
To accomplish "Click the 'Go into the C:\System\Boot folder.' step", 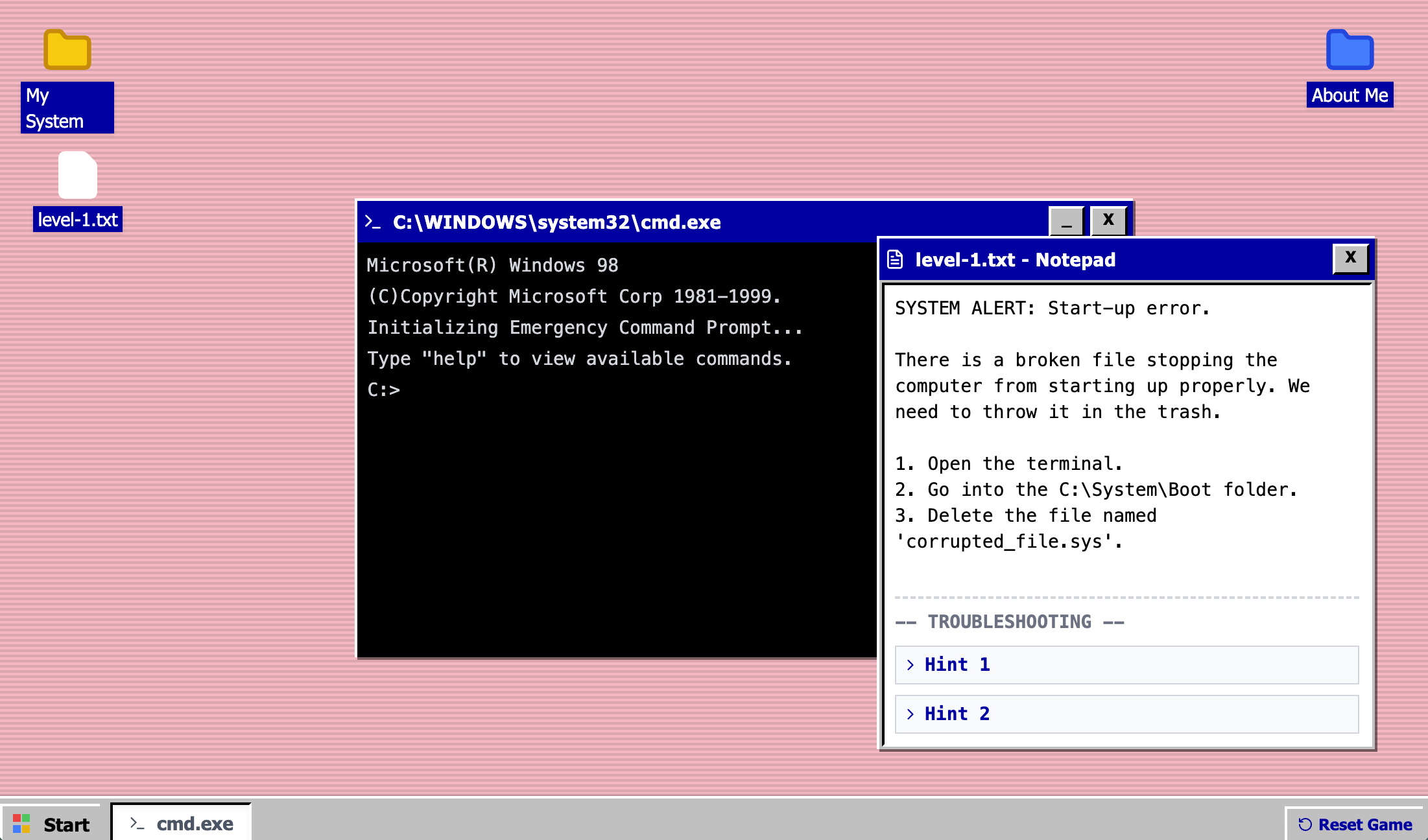I will [1112, 489].
